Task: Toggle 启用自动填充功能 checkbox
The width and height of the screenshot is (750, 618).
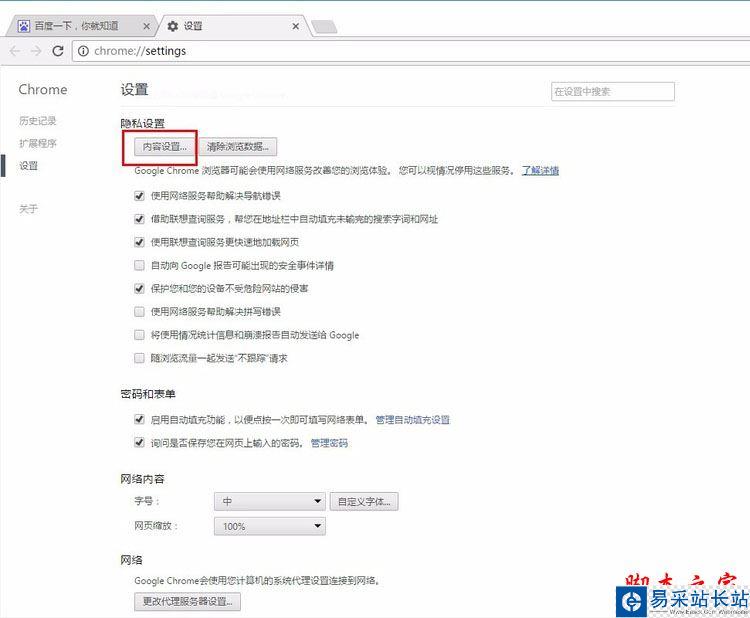Action: (139, 419)
